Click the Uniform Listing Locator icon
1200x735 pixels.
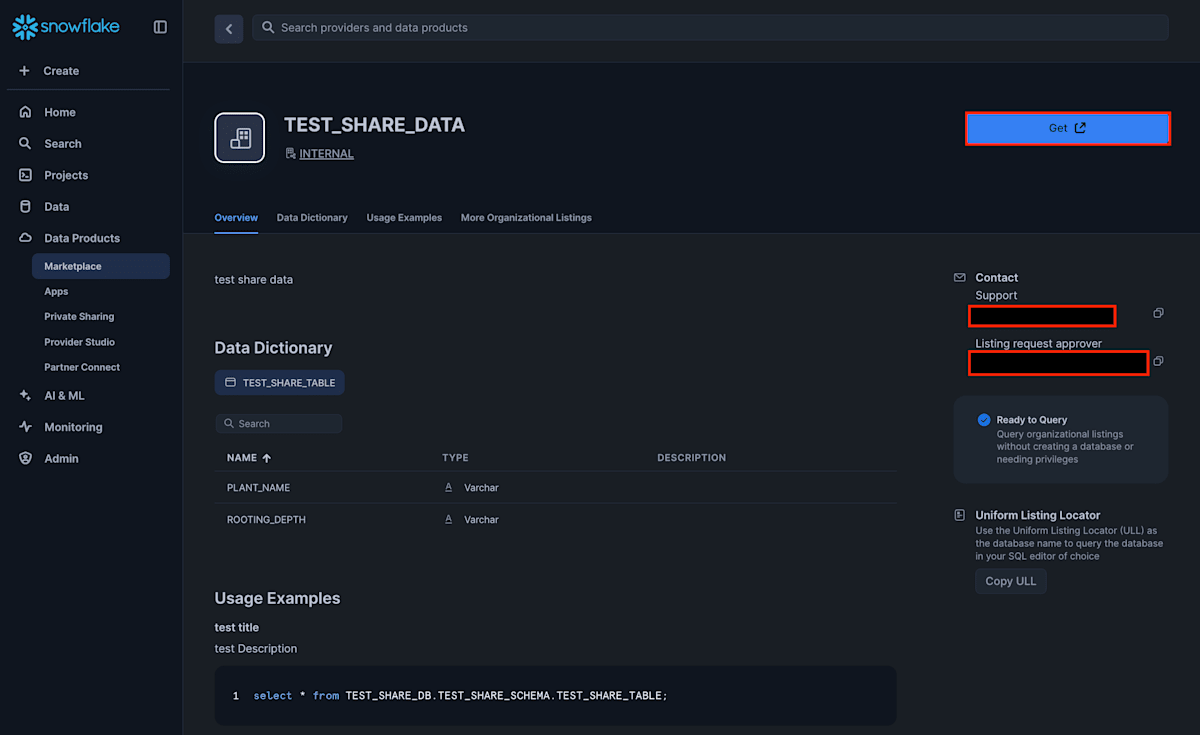[x=960, y=515]
